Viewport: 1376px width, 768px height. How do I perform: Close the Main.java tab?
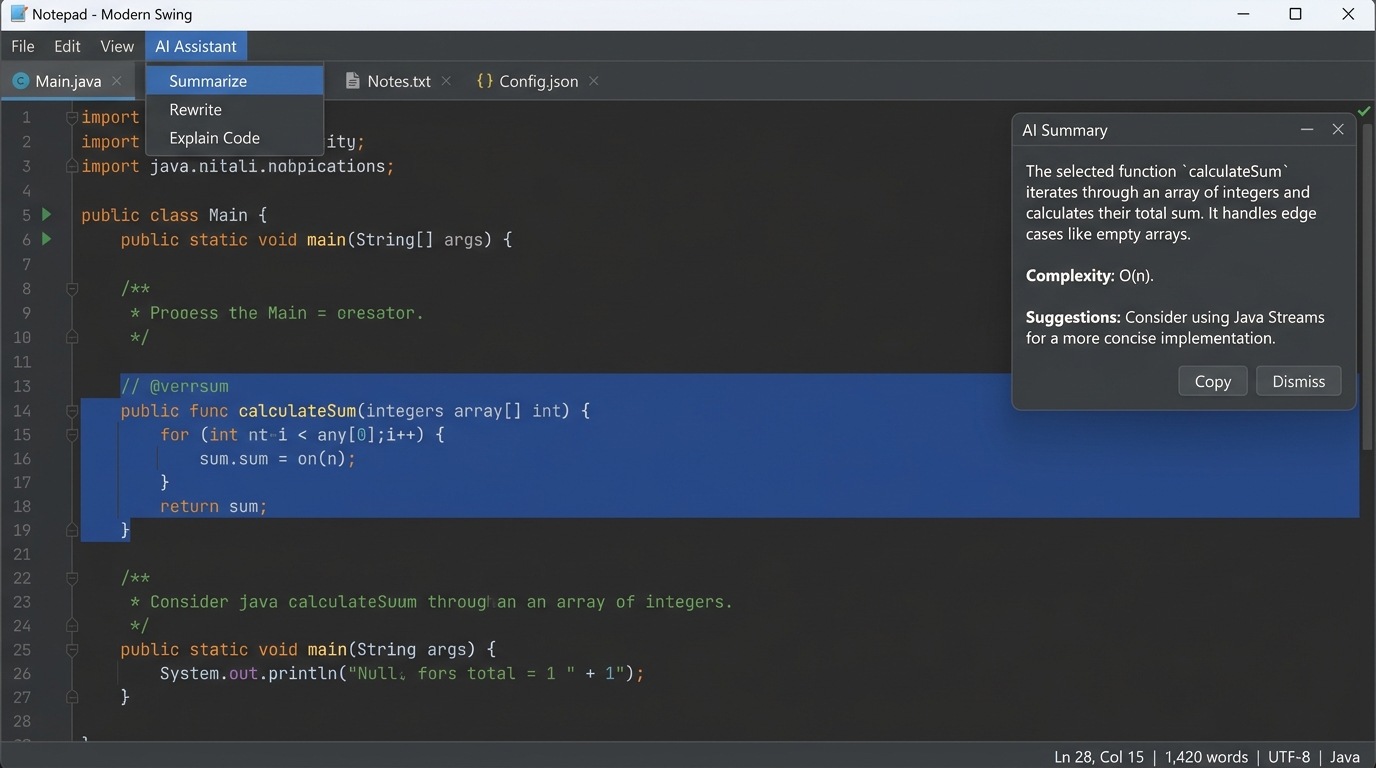[117, 81]
